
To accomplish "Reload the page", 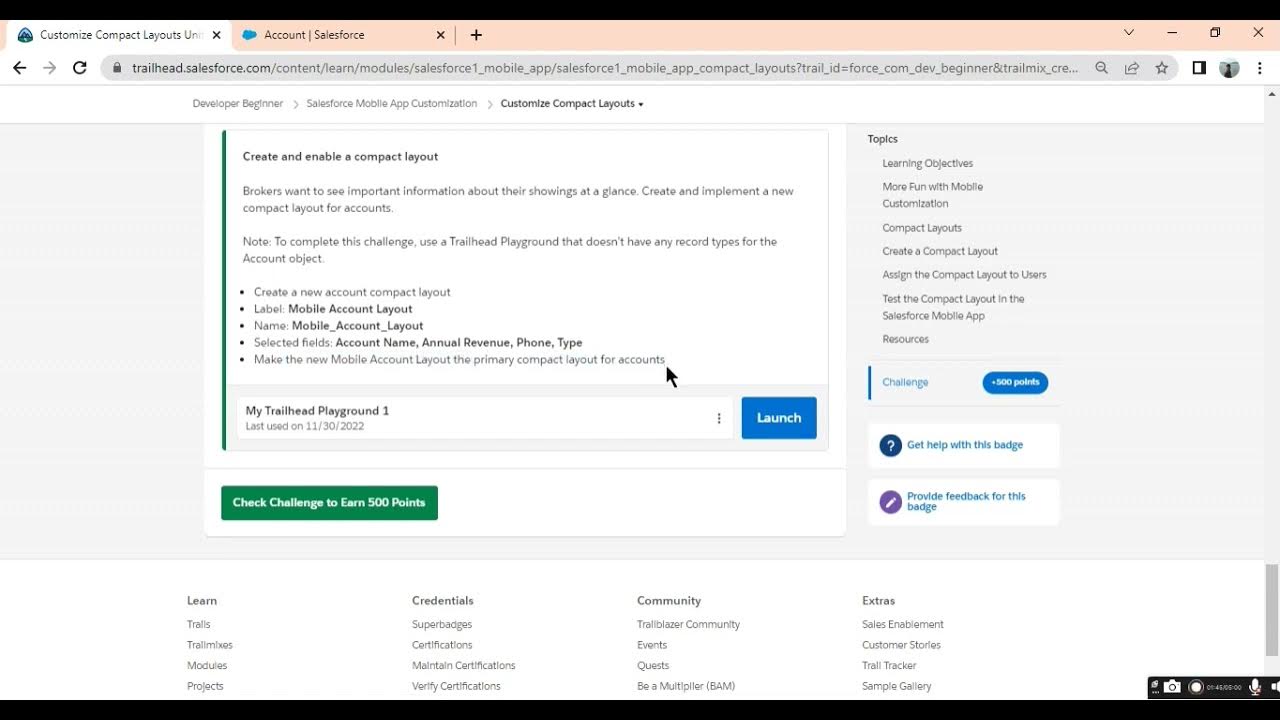I will (80, 68).
